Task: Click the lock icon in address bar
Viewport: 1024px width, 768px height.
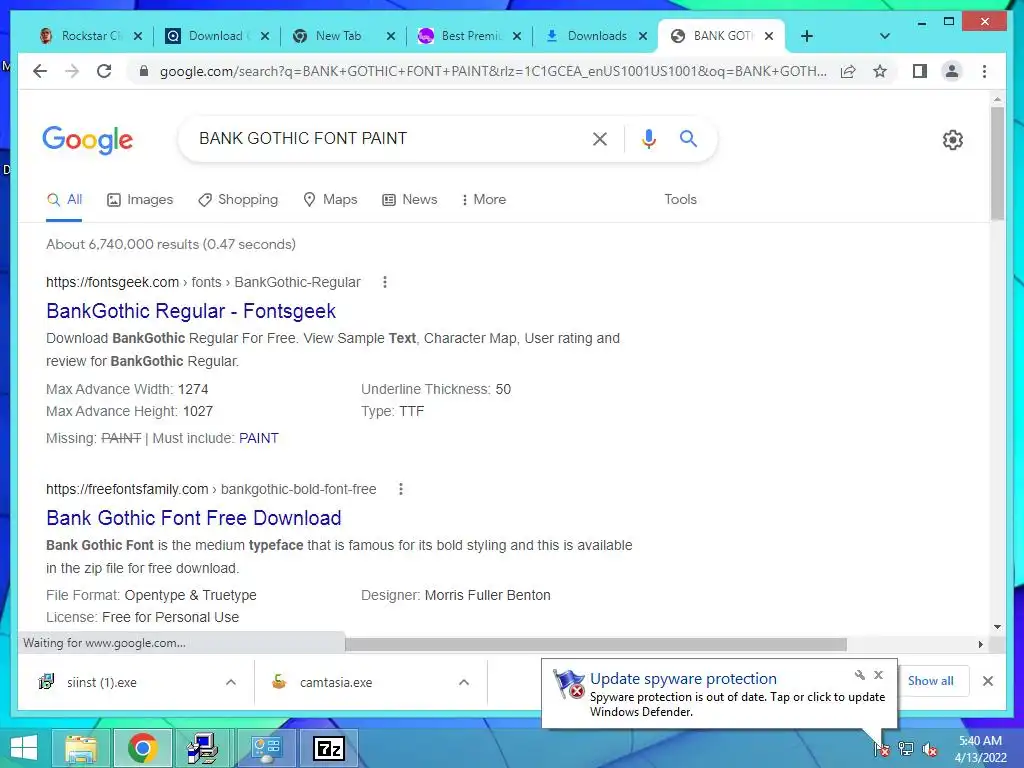Action: click(144, 71)
